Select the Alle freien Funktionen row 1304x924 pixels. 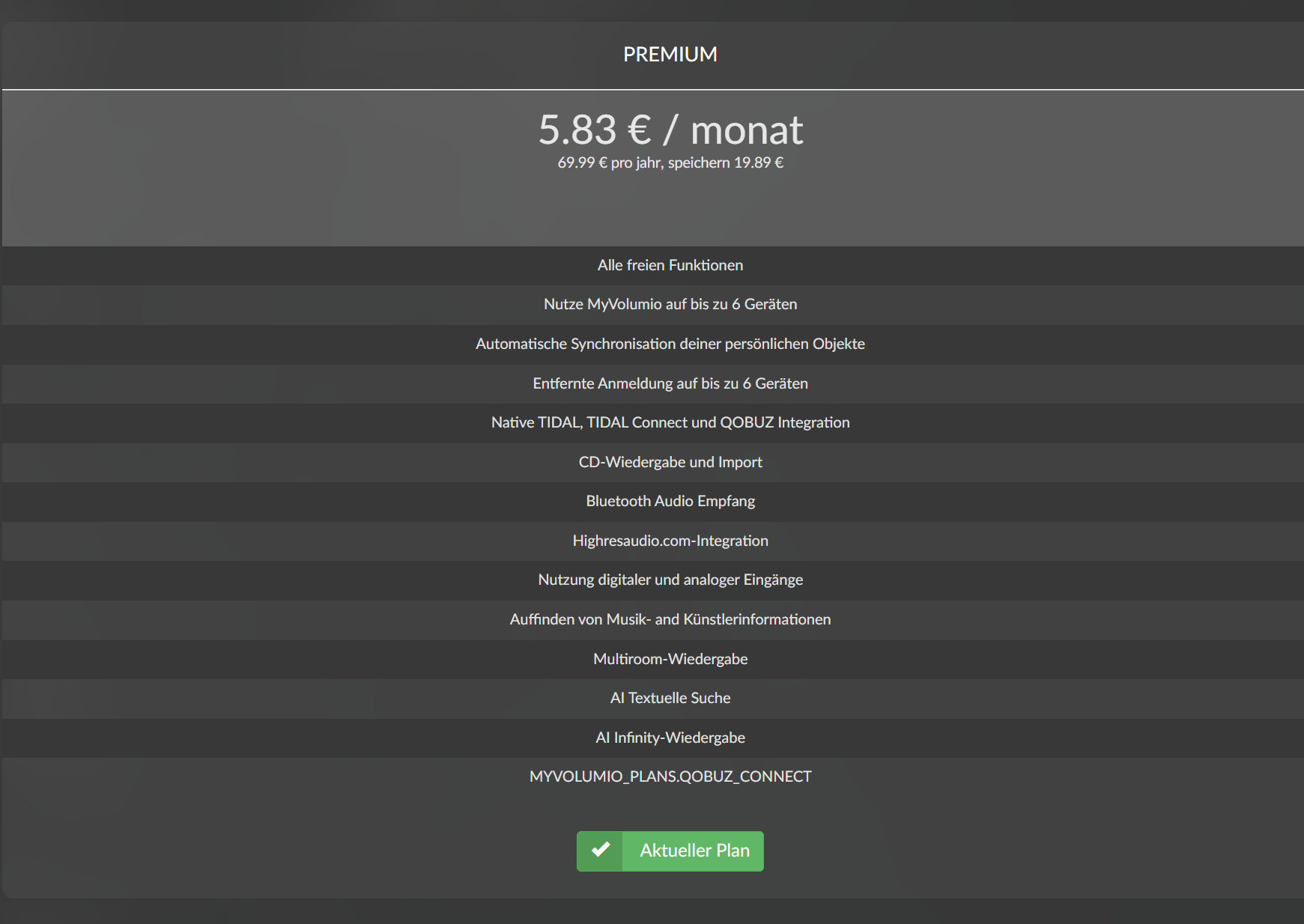(653, 265)
